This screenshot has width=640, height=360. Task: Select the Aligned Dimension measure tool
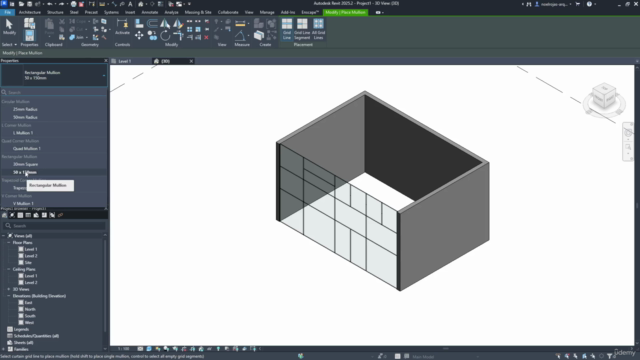click(x=240, y=23)
